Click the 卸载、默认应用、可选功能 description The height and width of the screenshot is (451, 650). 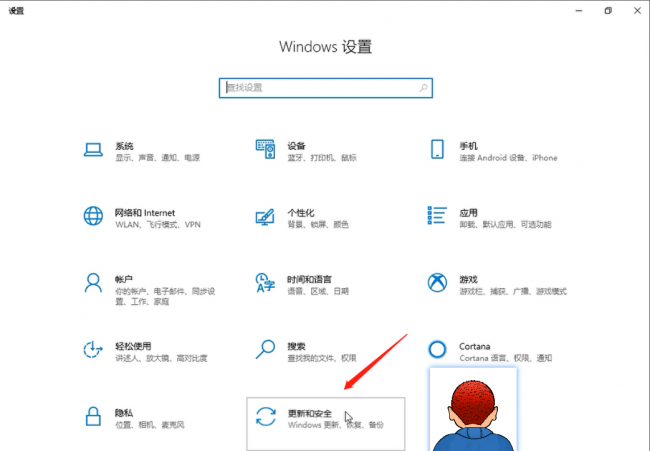(x=505, y=224)
